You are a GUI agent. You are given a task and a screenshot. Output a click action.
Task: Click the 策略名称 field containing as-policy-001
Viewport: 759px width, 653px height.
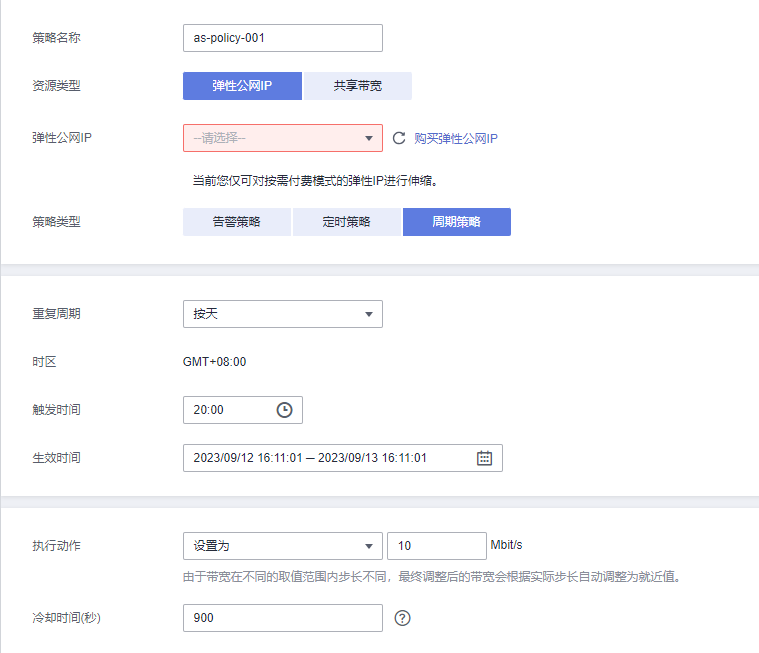coord(282,38)
